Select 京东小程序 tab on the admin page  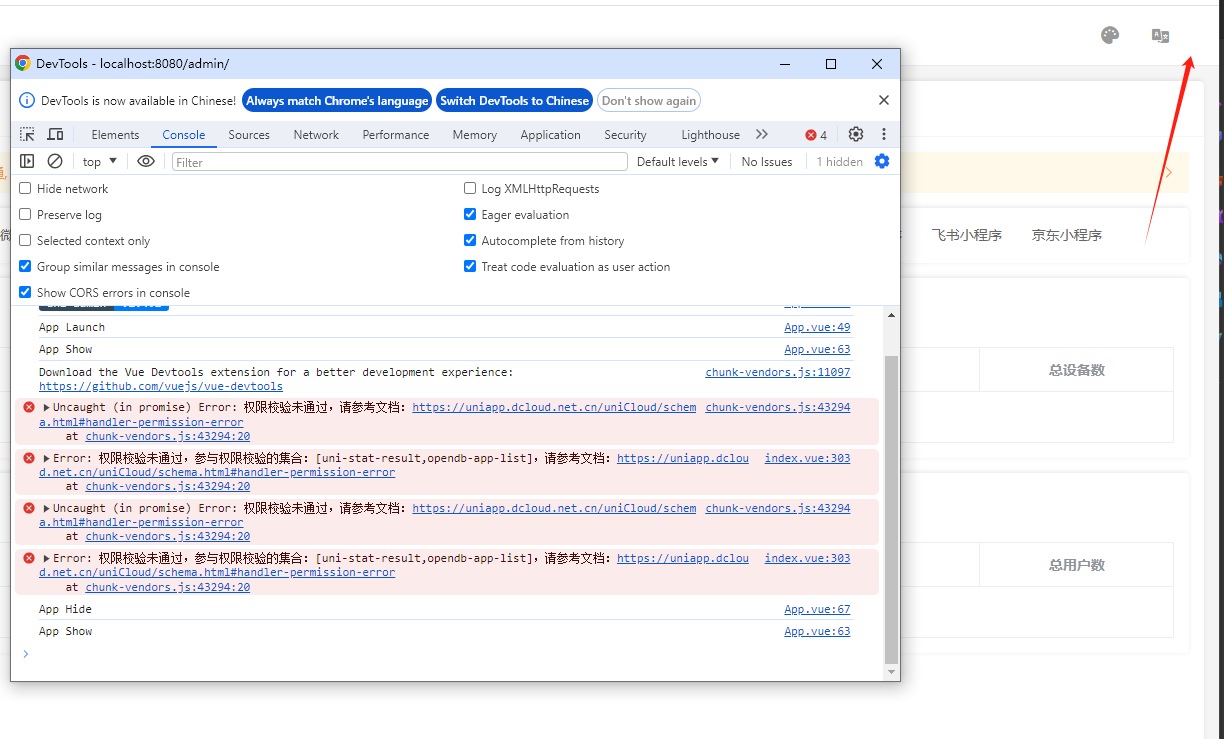click(x=1067, y=236)
